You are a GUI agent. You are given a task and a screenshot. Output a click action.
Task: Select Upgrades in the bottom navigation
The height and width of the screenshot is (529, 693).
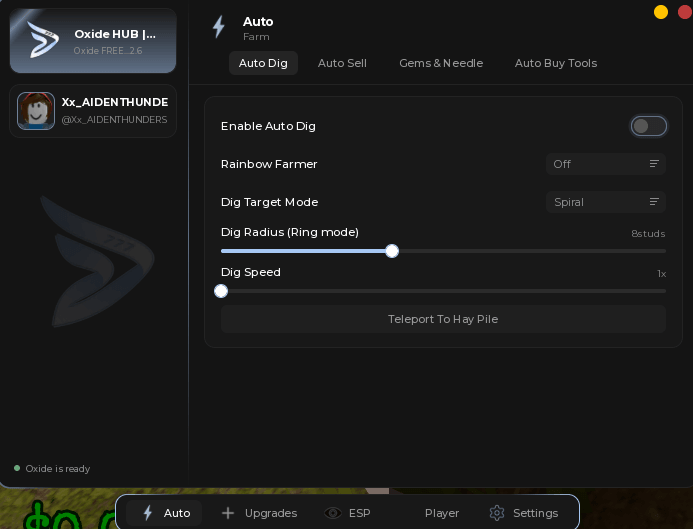pos(259,513)
